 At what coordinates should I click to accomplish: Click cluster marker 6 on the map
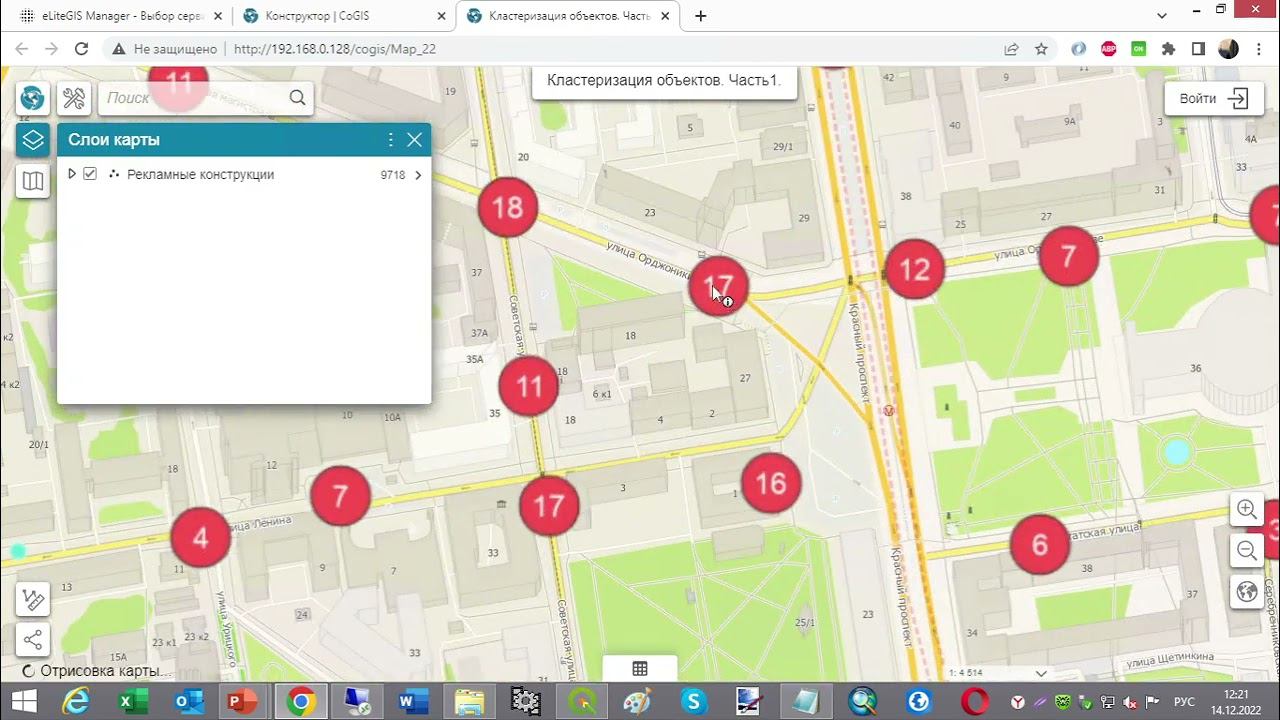click(x=1040, y=545)
